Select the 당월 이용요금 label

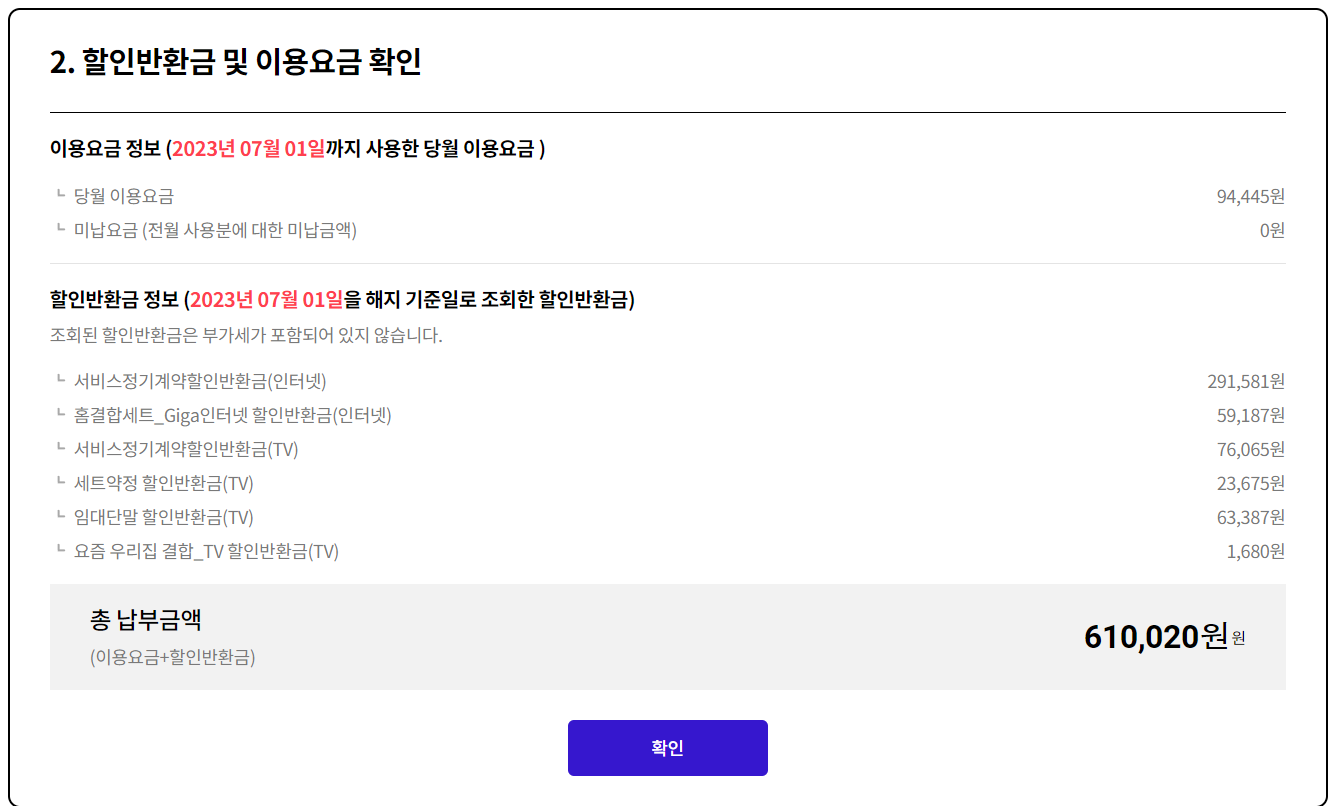click(x=123, y=197)
